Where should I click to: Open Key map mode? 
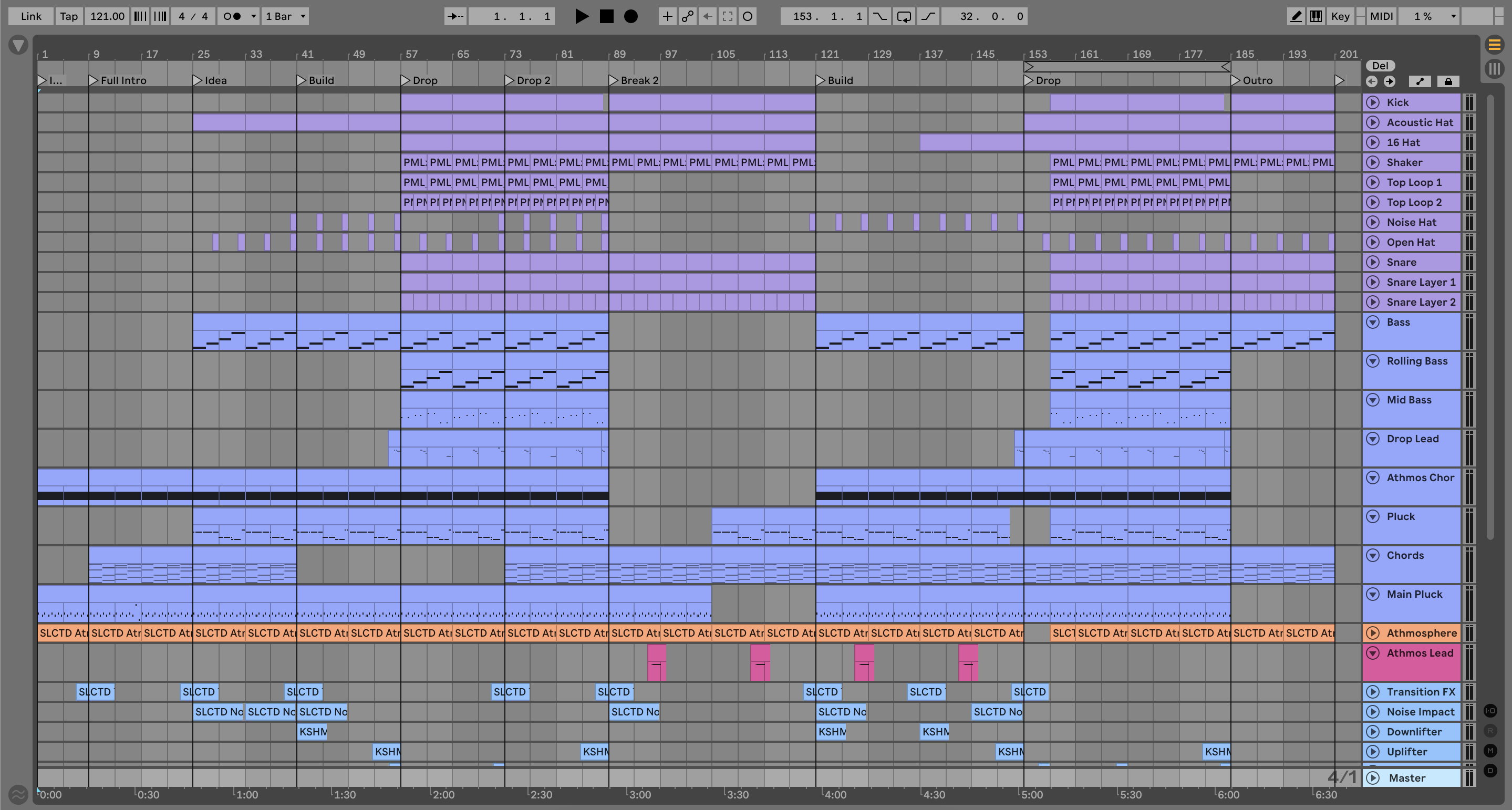1340,16
